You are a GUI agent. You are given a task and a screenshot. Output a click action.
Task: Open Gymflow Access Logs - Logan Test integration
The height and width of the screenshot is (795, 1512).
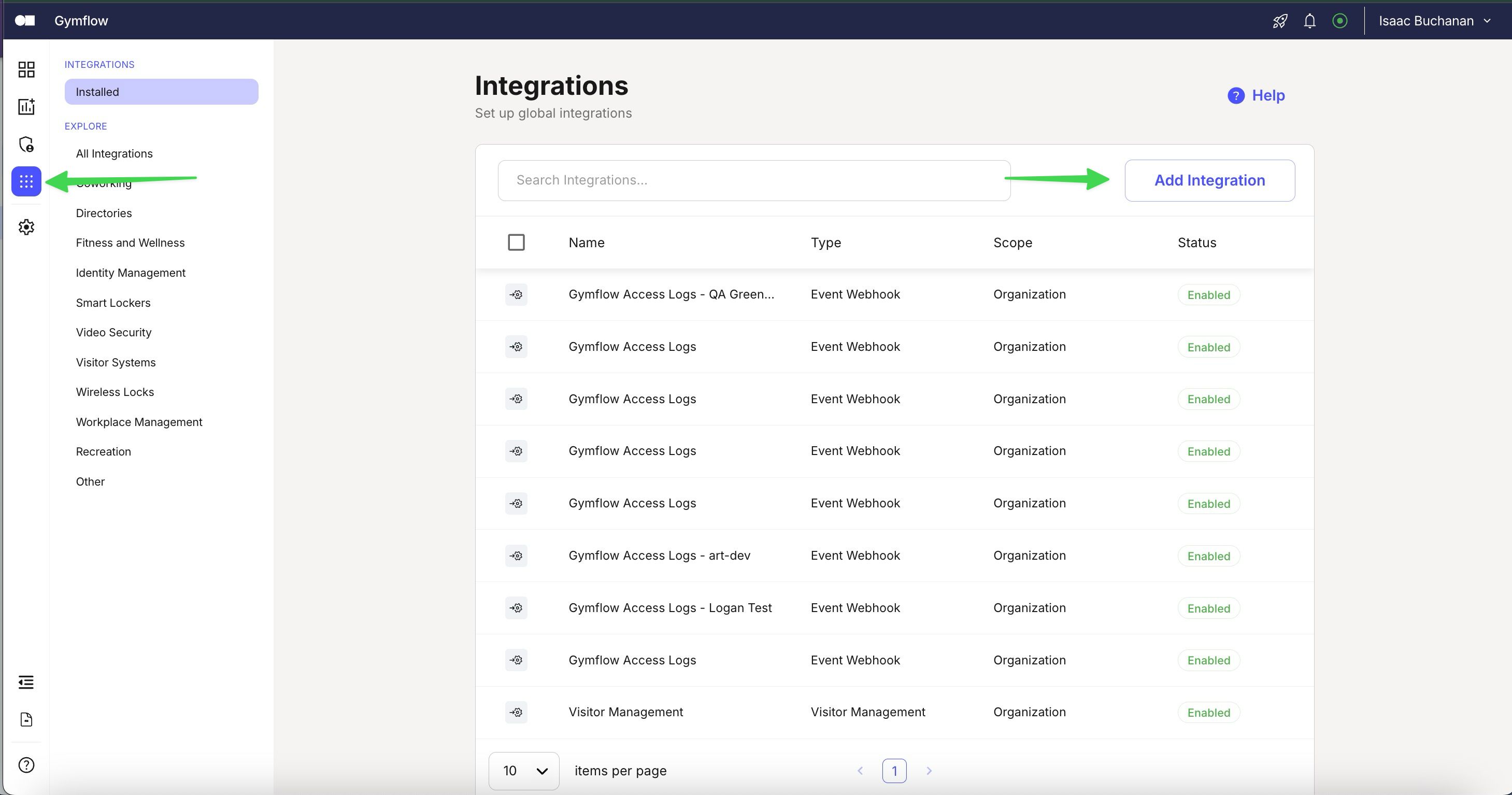pos(671,608)
